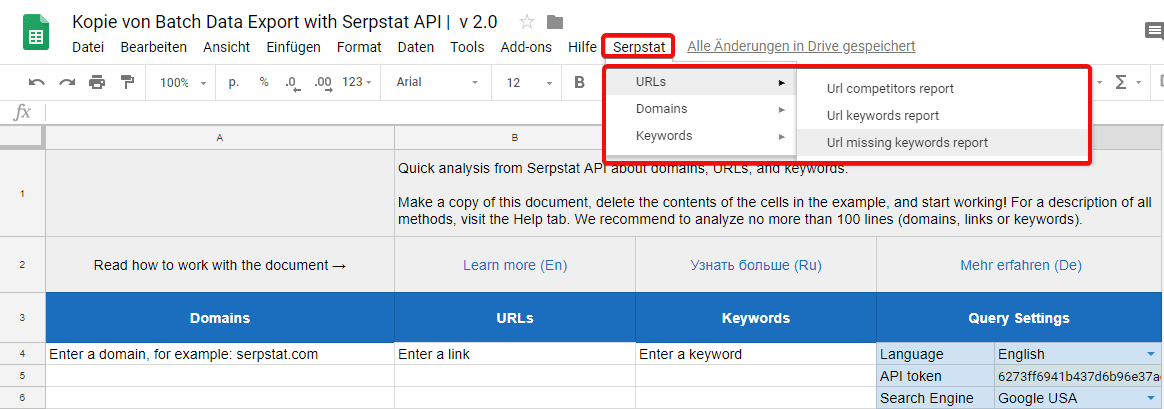The image size is (1164, 409).
Task: Select the Paint format roller icon
Action: pos(127,82)
